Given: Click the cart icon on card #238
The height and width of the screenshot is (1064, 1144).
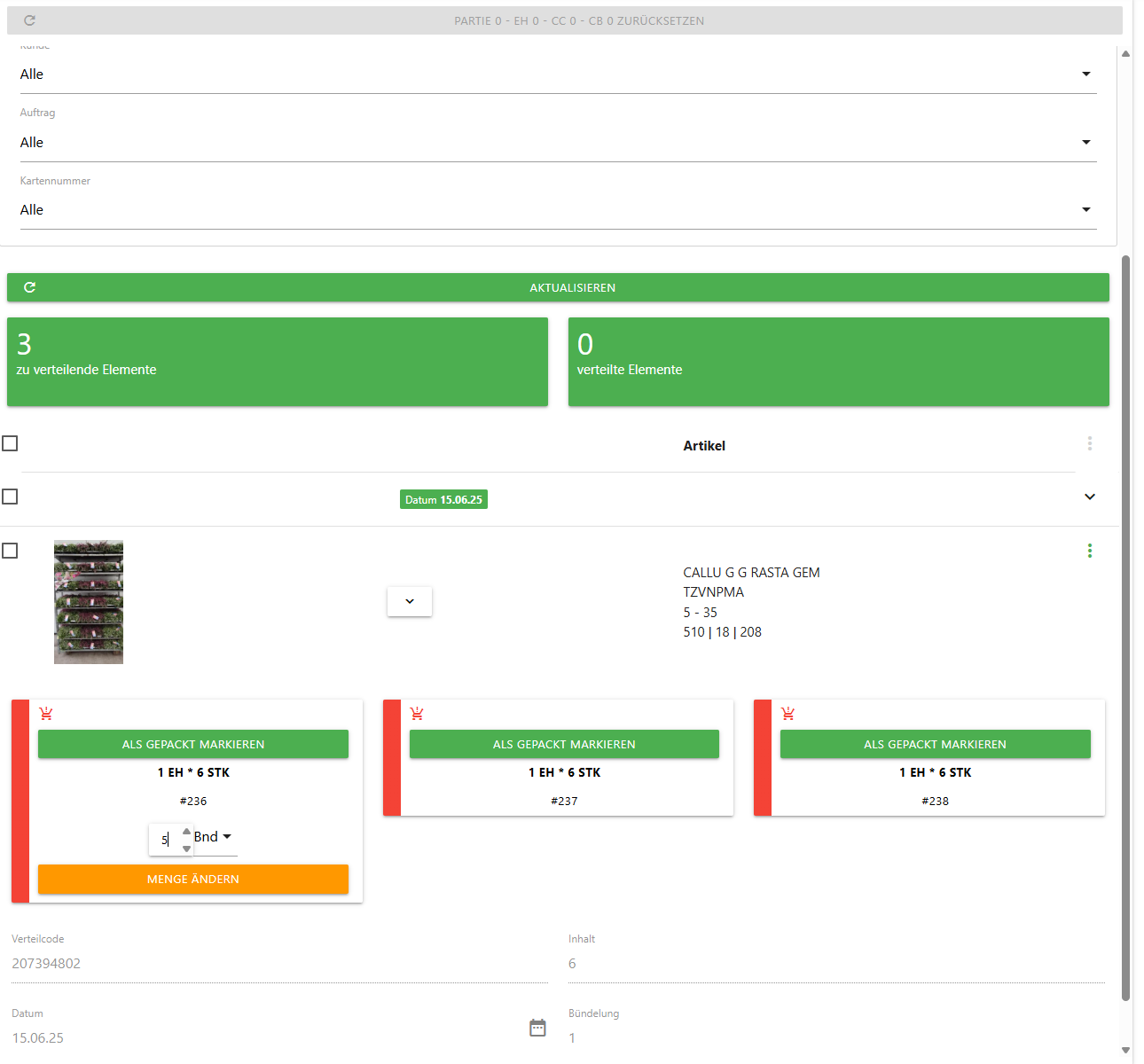Looking at the screenshot, I should click(x=787, y=714).
